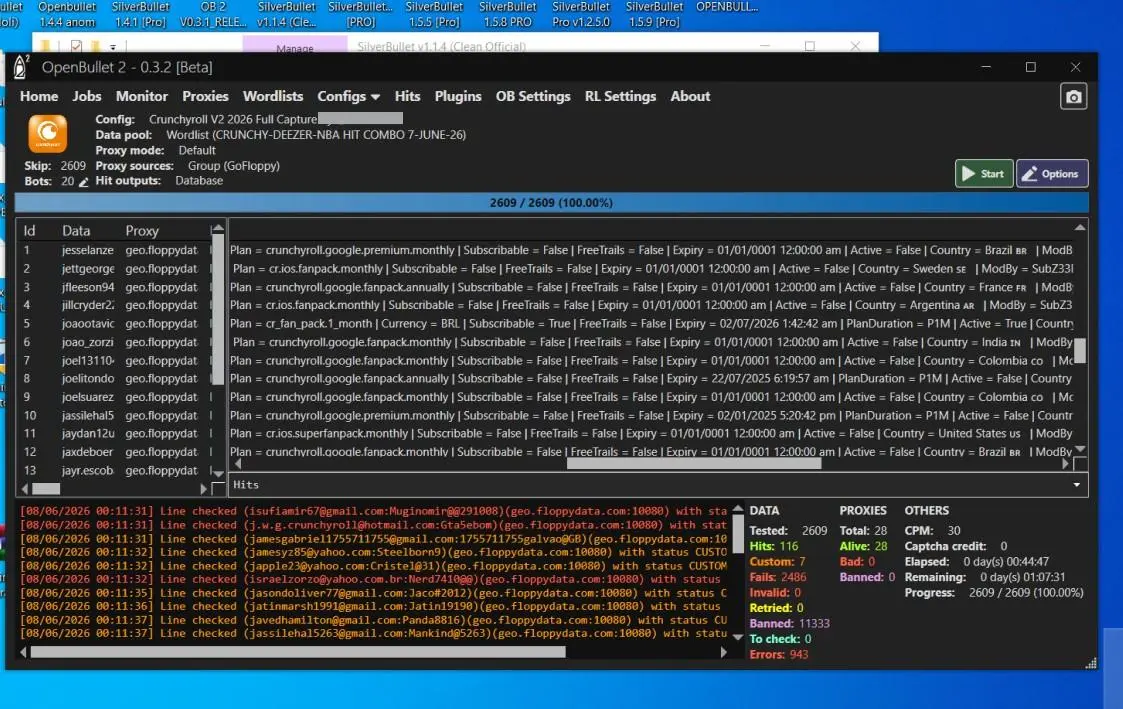
Task: Open RL Settings
Action: tap(620, 96)
